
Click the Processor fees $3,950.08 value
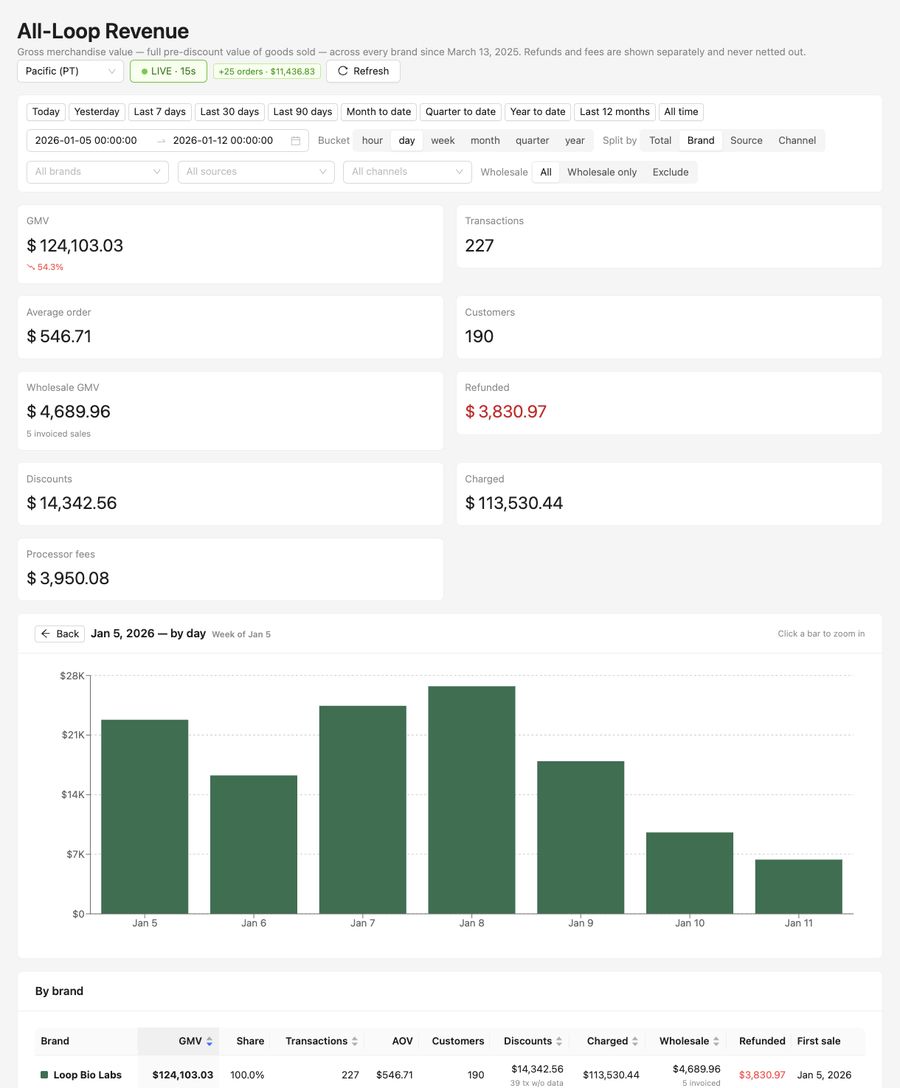68,578
